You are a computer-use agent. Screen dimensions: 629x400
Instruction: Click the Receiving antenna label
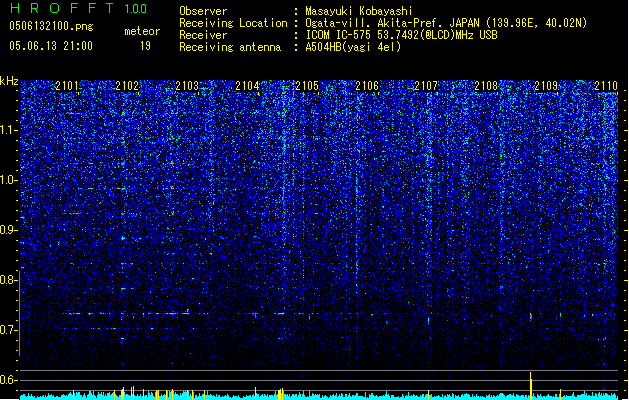(230, 47)
